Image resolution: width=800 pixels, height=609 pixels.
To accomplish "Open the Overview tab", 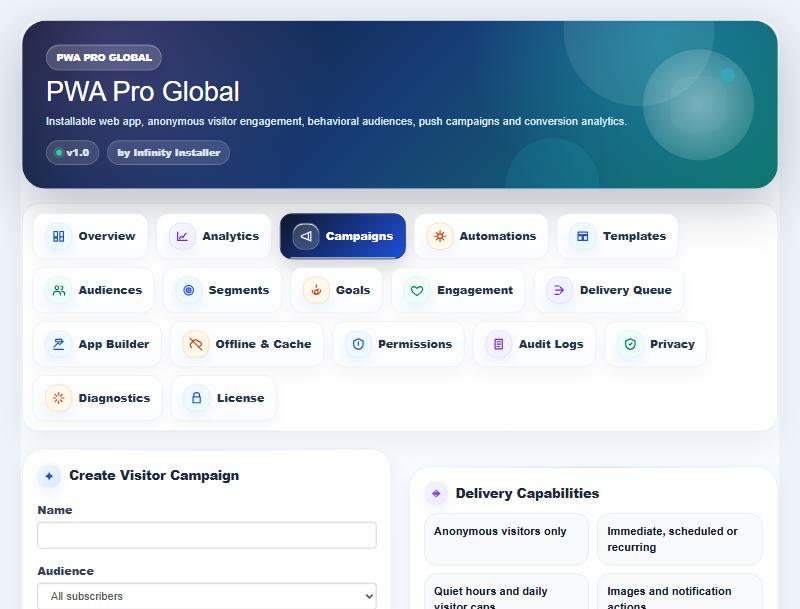I will pyautogui.click(x=90, y=236).
